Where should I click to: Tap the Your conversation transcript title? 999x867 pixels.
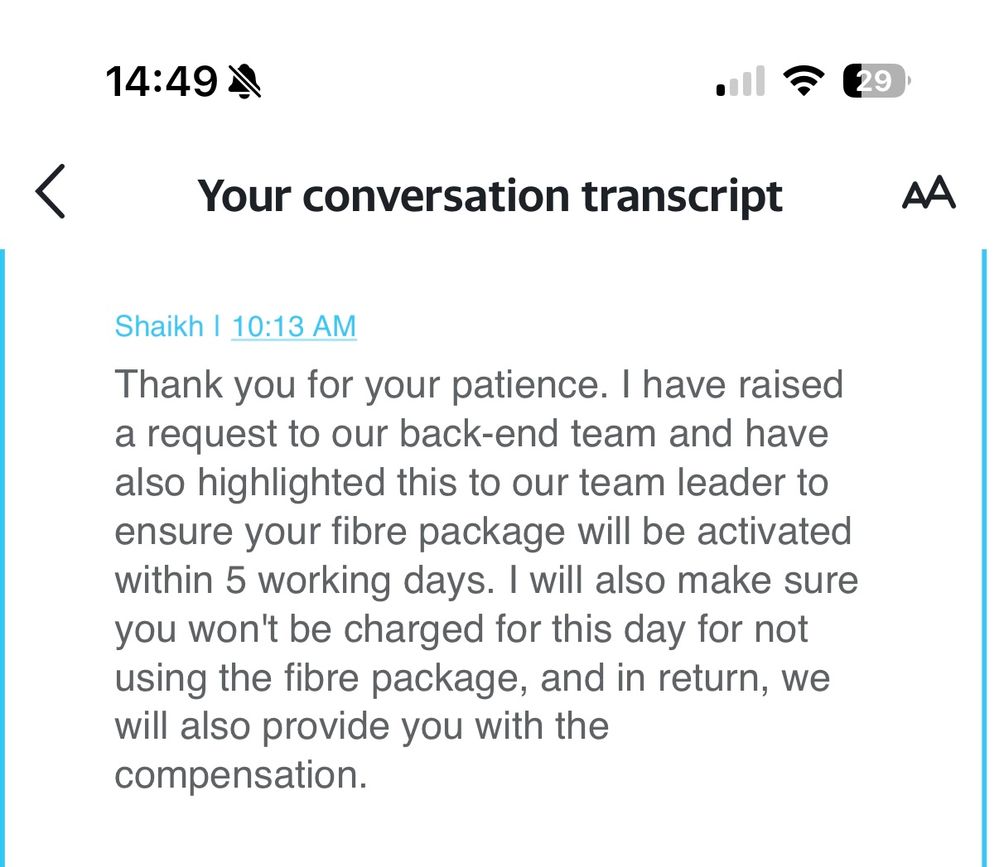(490, 195)
